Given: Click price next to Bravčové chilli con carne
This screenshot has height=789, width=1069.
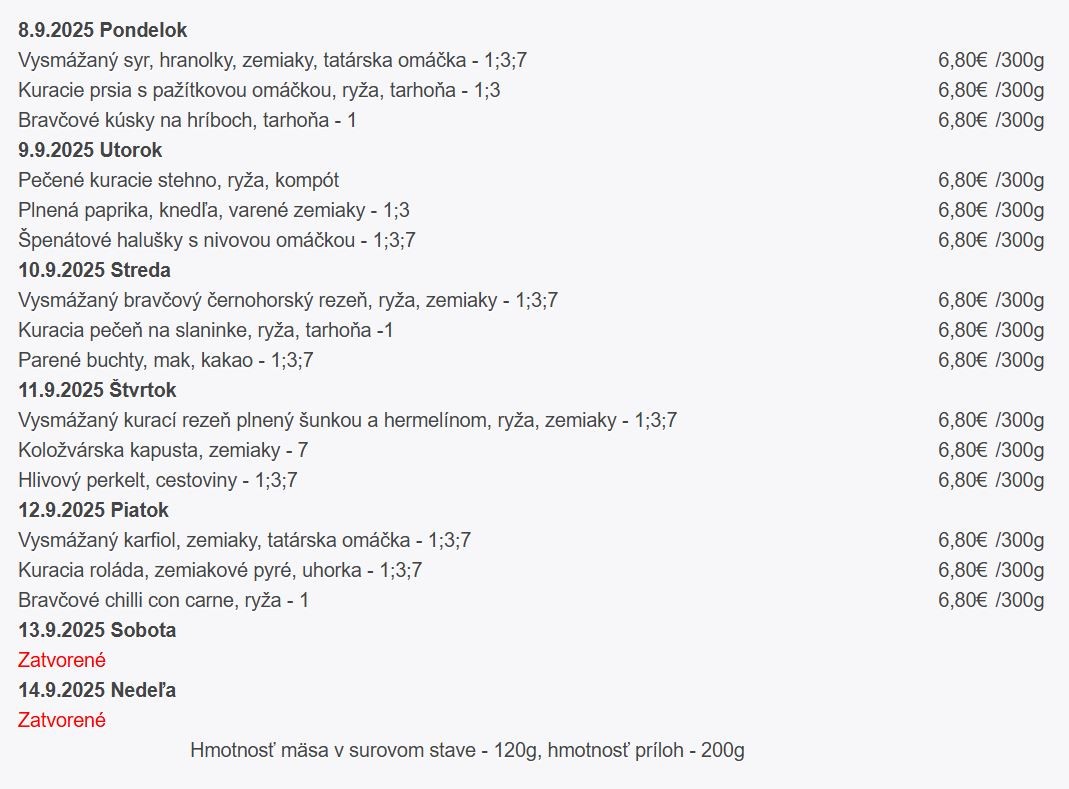Looking at the screenshot, I should [x=991, y=600].
